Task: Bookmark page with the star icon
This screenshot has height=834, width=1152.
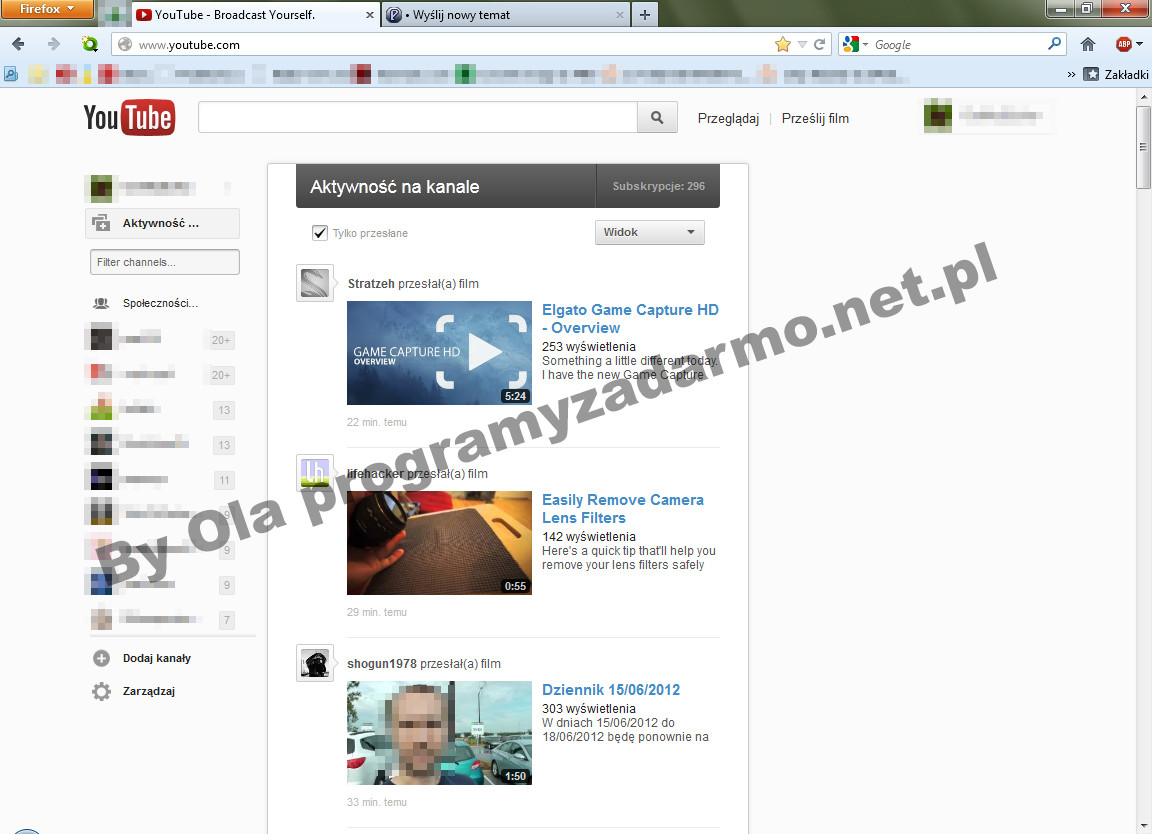Action: 782,44
